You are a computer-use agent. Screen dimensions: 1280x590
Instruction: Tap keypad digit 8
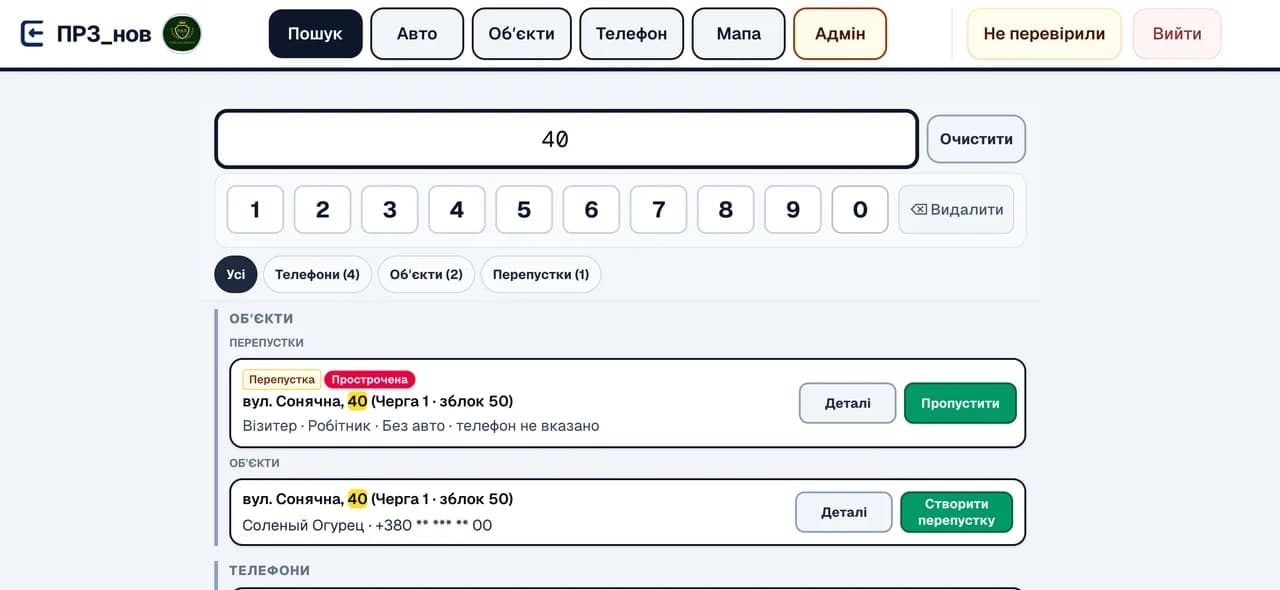pyautogui.click(x=726, y=210)
